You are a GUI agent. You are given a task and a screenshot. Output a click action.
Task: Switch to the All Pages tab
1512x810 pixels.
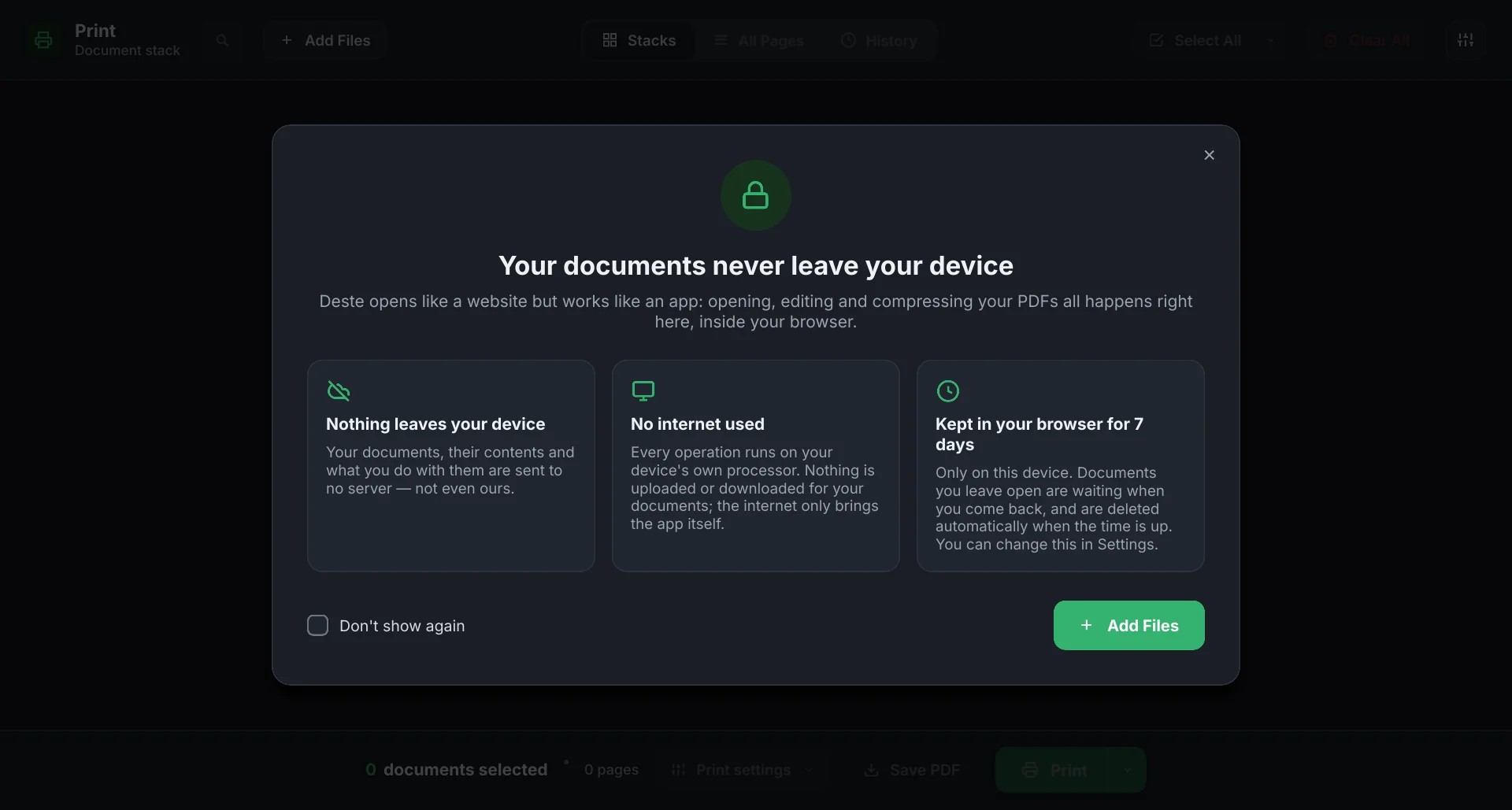coord(758,40)
